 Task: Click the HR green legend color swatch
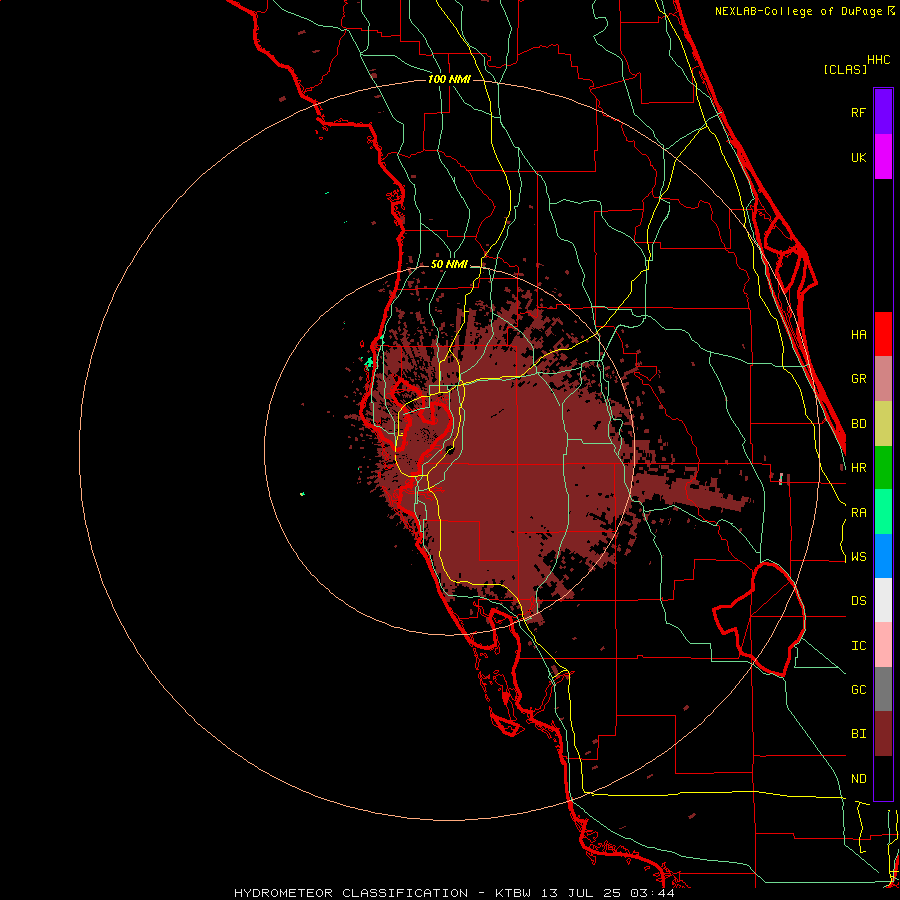pos(883,468)
